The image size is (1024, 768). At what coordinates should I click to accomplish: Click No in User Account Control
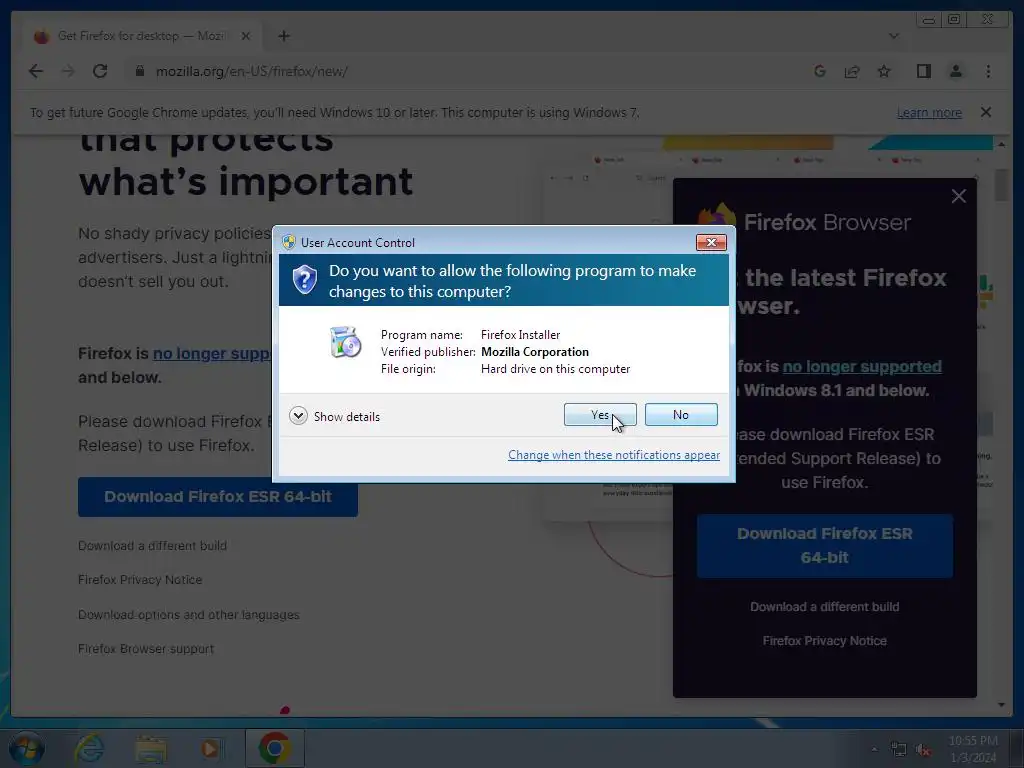(x=680, y=415)
